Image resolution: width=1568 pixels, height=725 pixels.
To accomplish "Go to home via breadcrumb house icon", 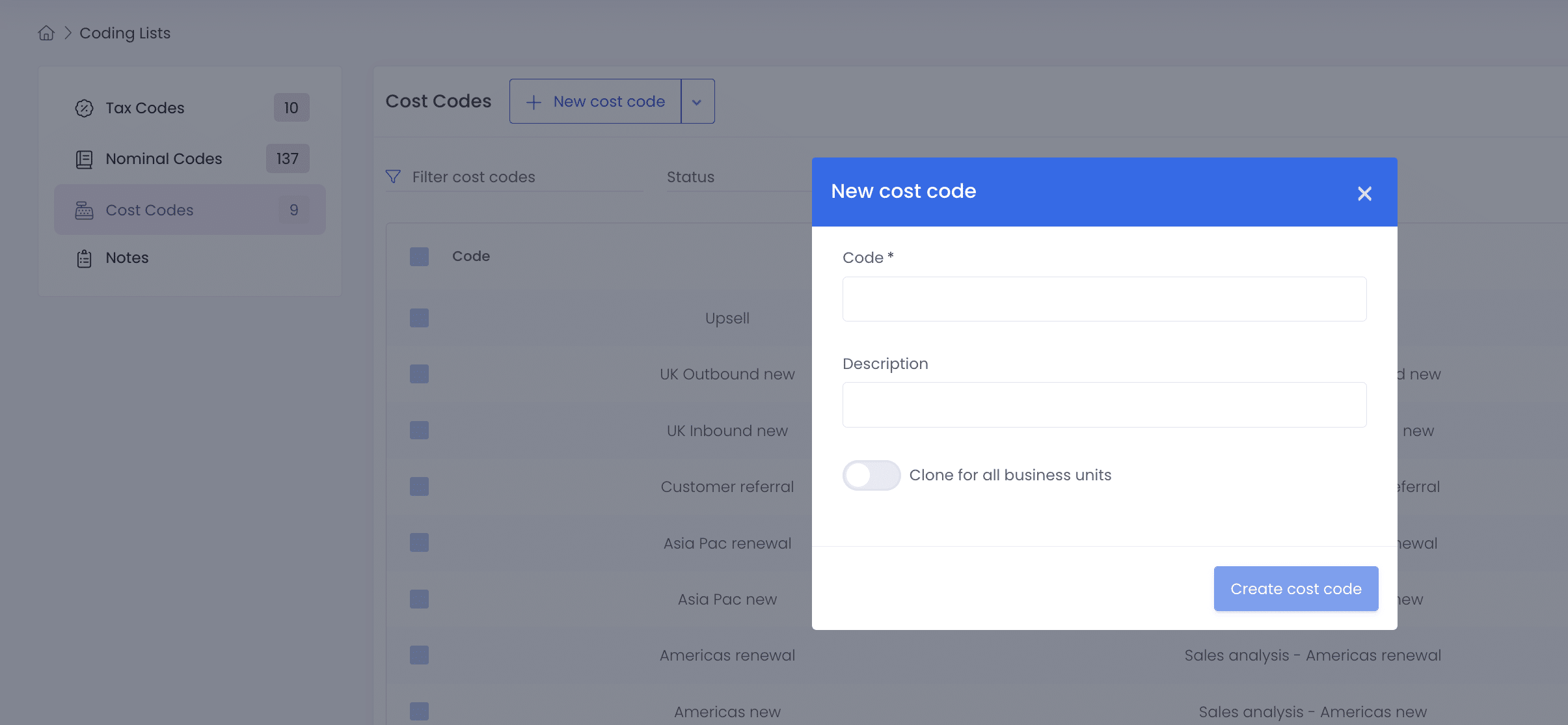I will pos(46,33).
